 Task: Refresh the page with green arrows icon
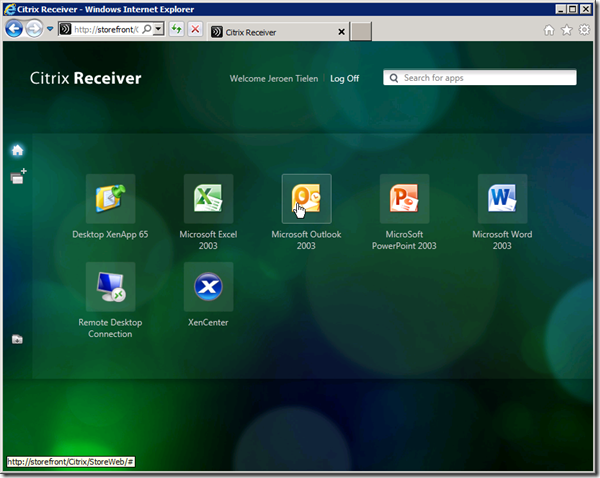tap(176, 29)
